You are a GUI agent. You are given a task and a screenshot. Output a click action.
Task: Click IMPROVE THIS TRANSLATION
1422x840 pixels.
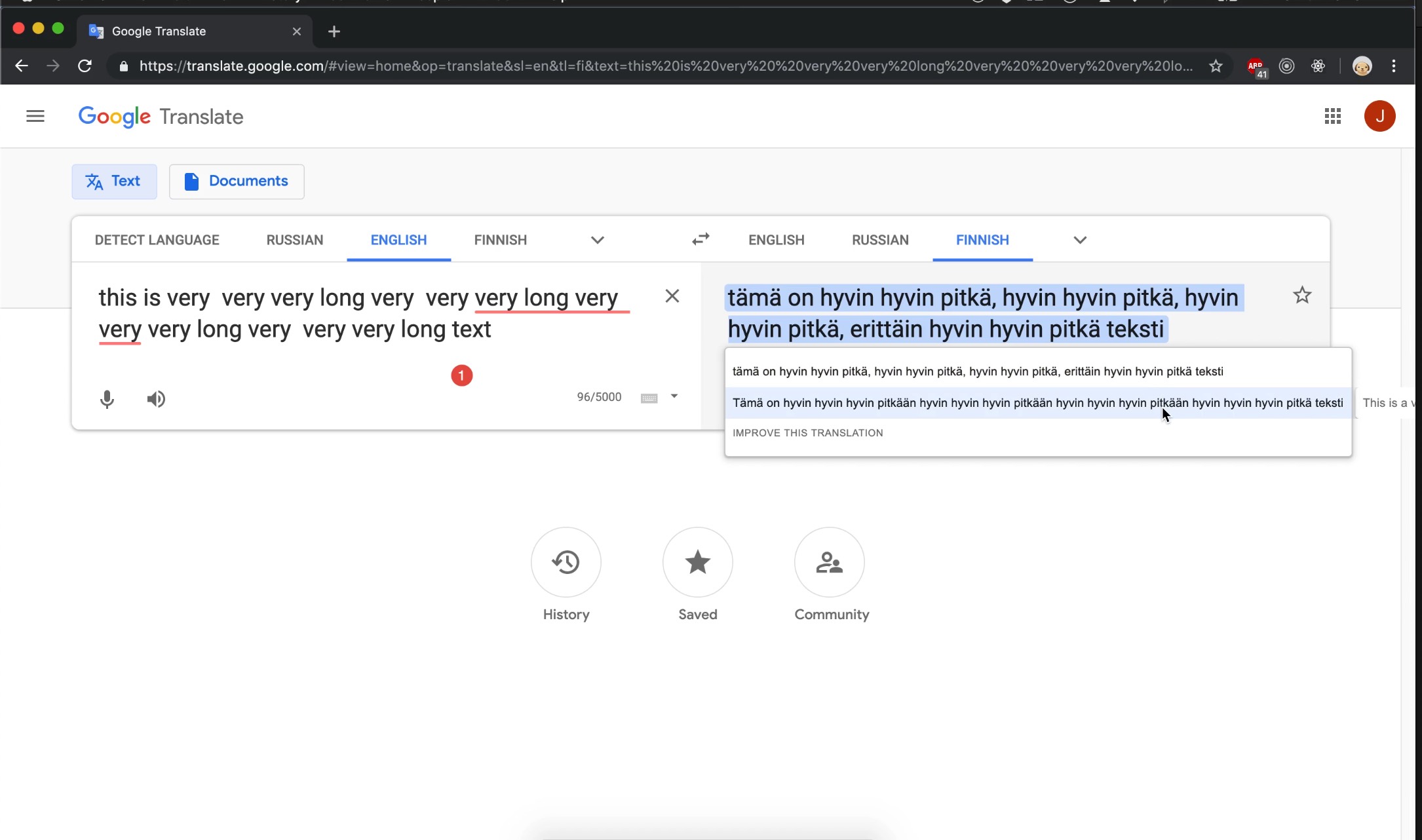pos(808,432)
